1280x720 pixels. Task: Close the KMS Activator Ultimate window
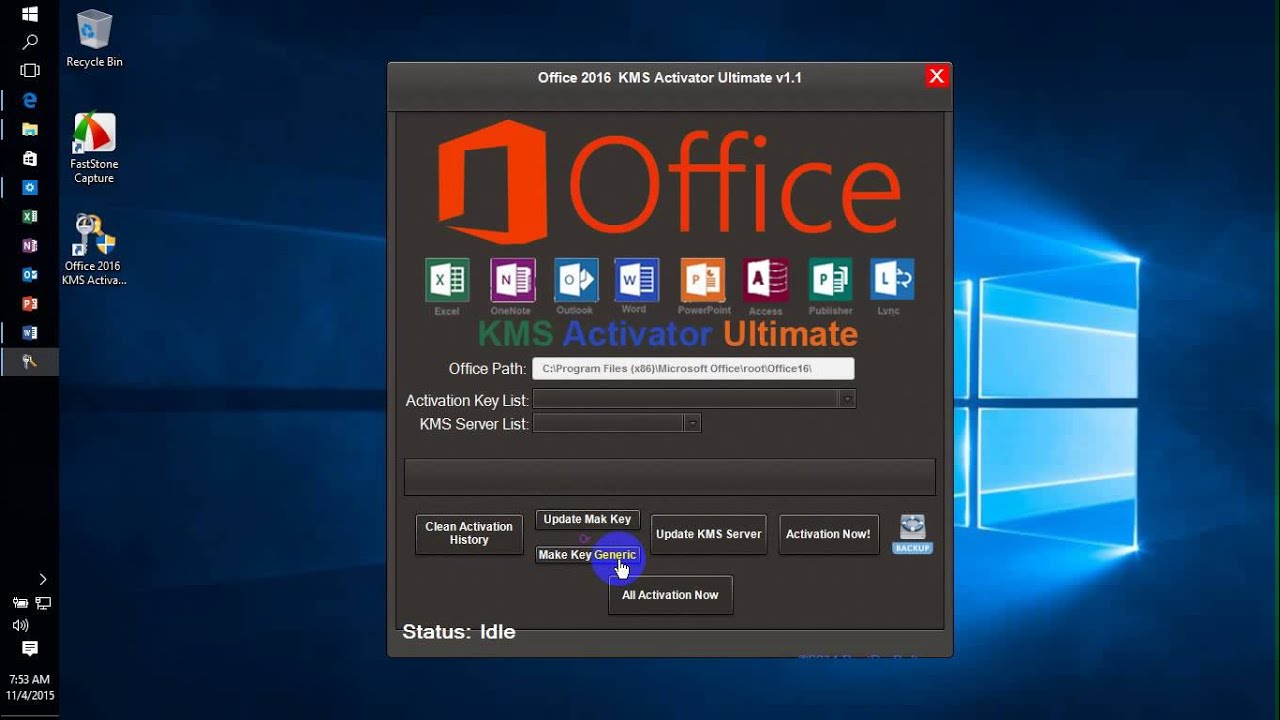pos(936,76)
